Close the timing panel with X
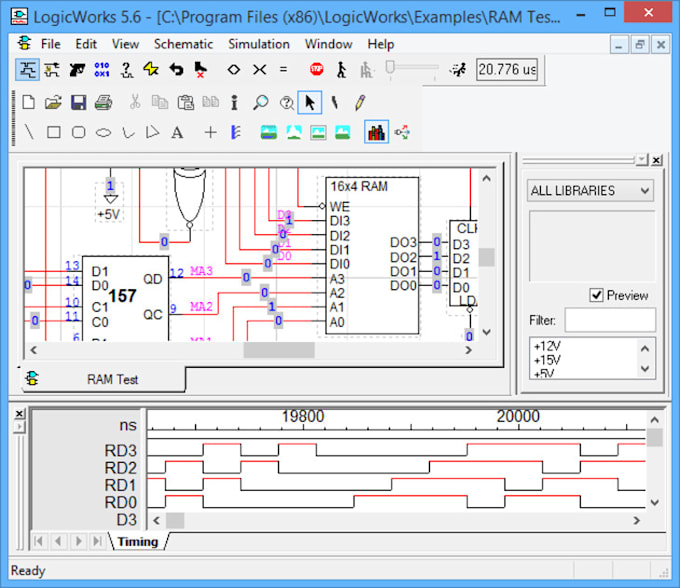Image resolution: width=680 pixels, height=588 pixels. point(20,414)
